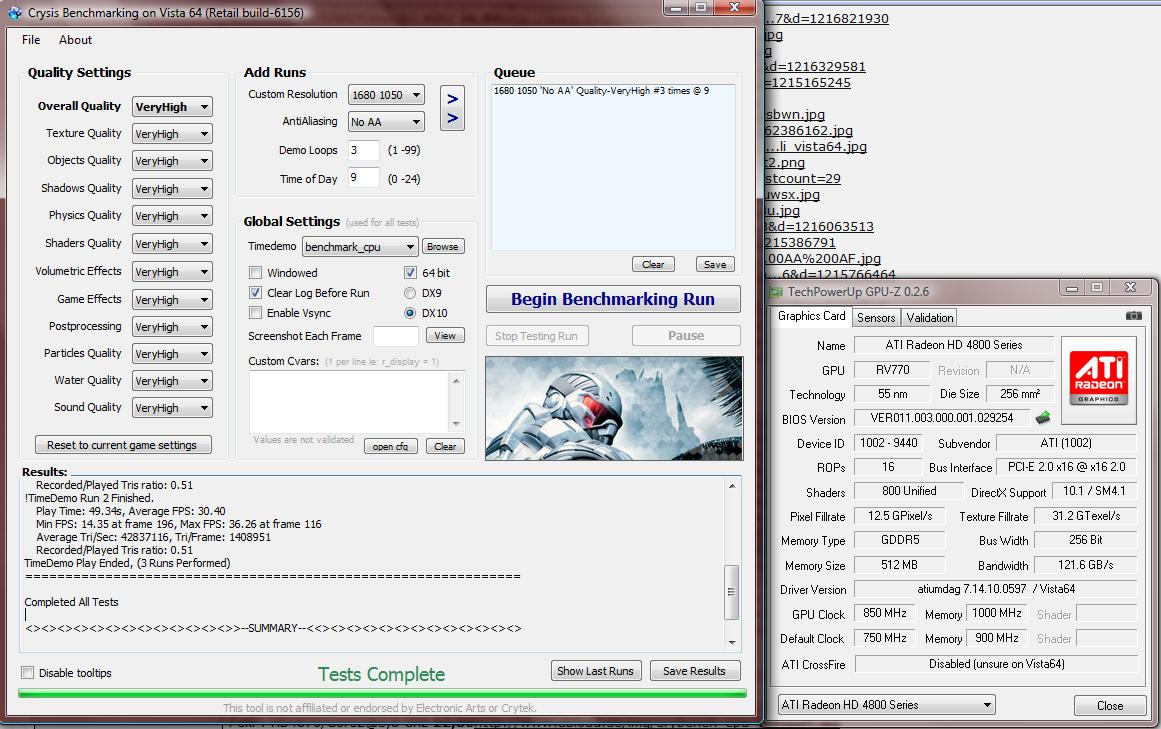Open the Particles Quality dropdown

172,354
